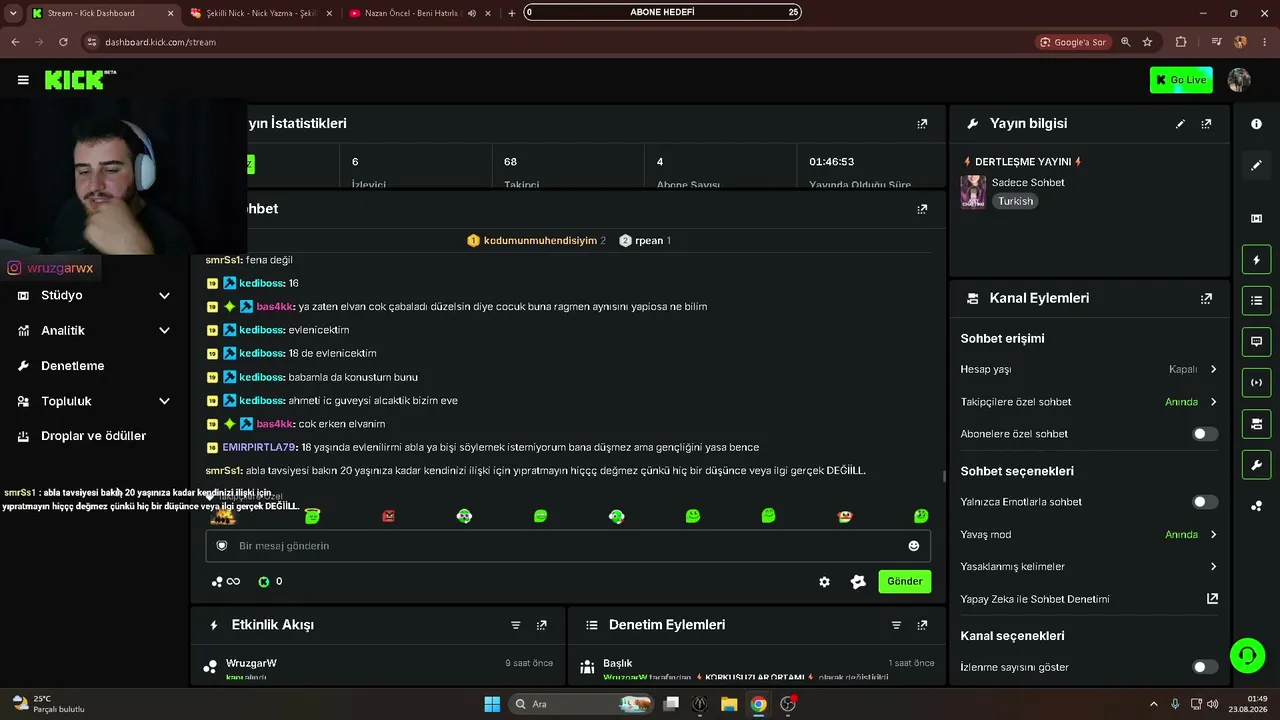Toggle the broadcast widget in right rail
The width and height of the screenshot is (1280, 720).
click(1256, 383)
